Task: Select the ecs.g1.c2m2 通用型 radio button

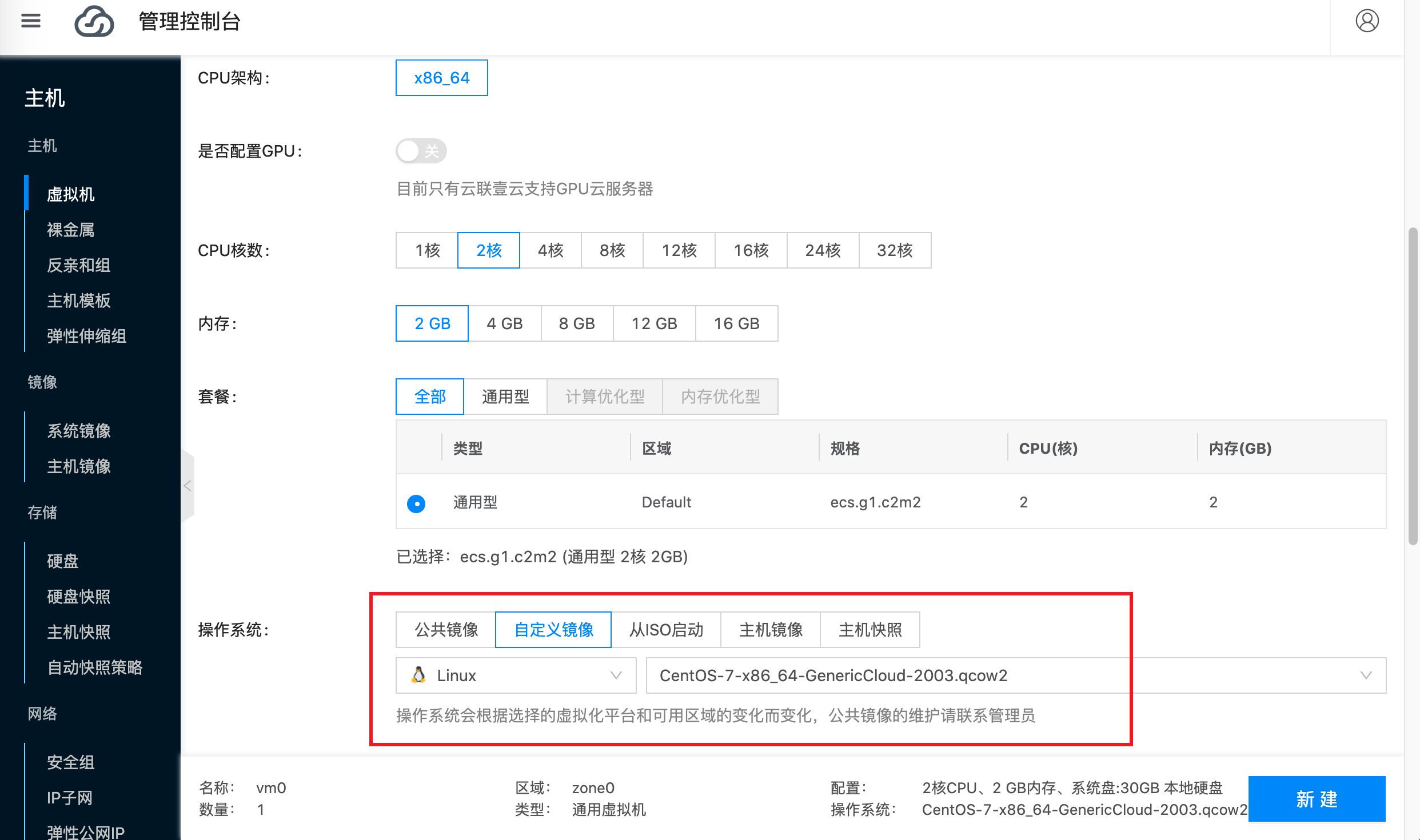Action: [416, 503]
